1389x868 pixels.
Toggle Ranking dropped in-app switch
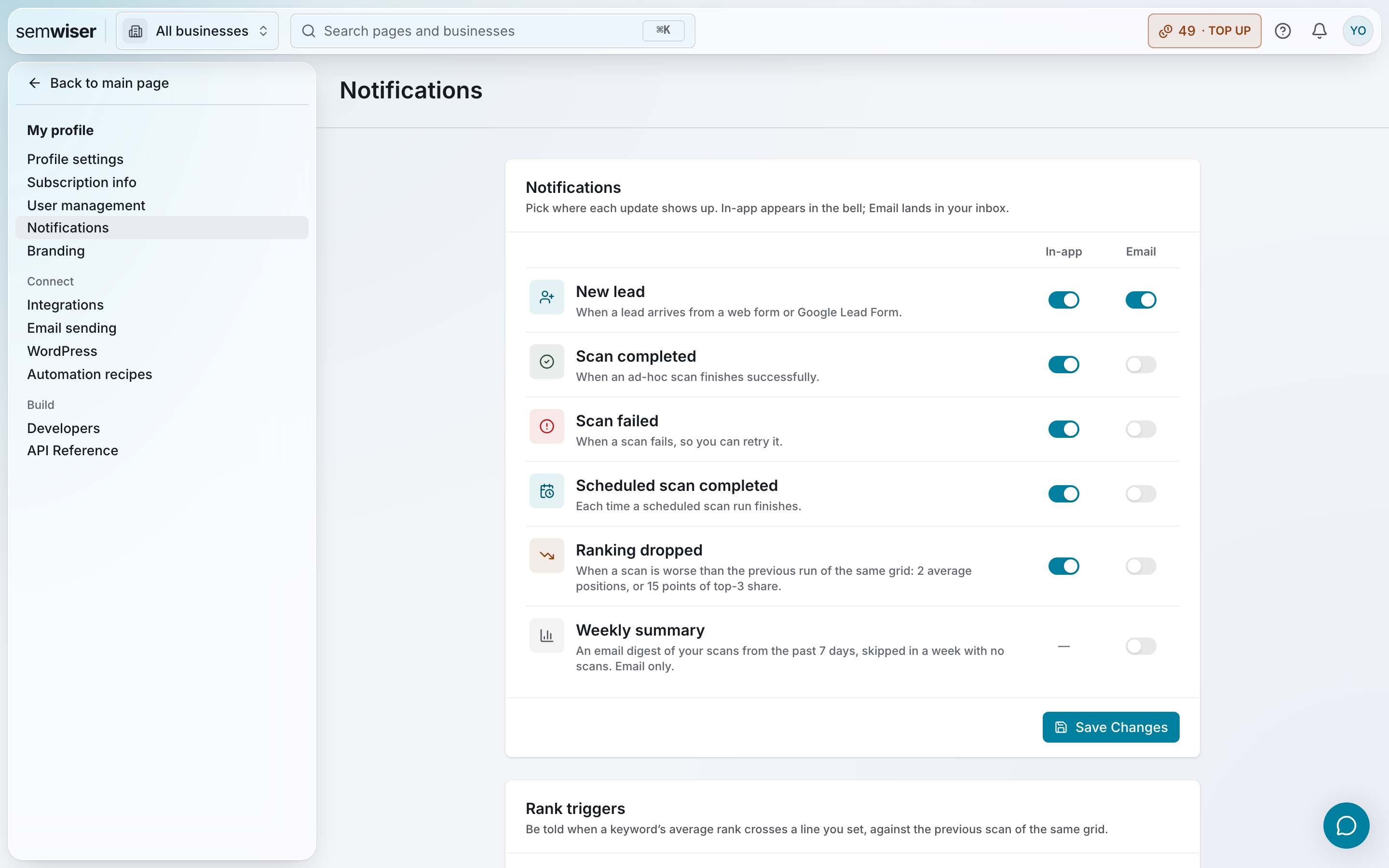coord(1063,566)
